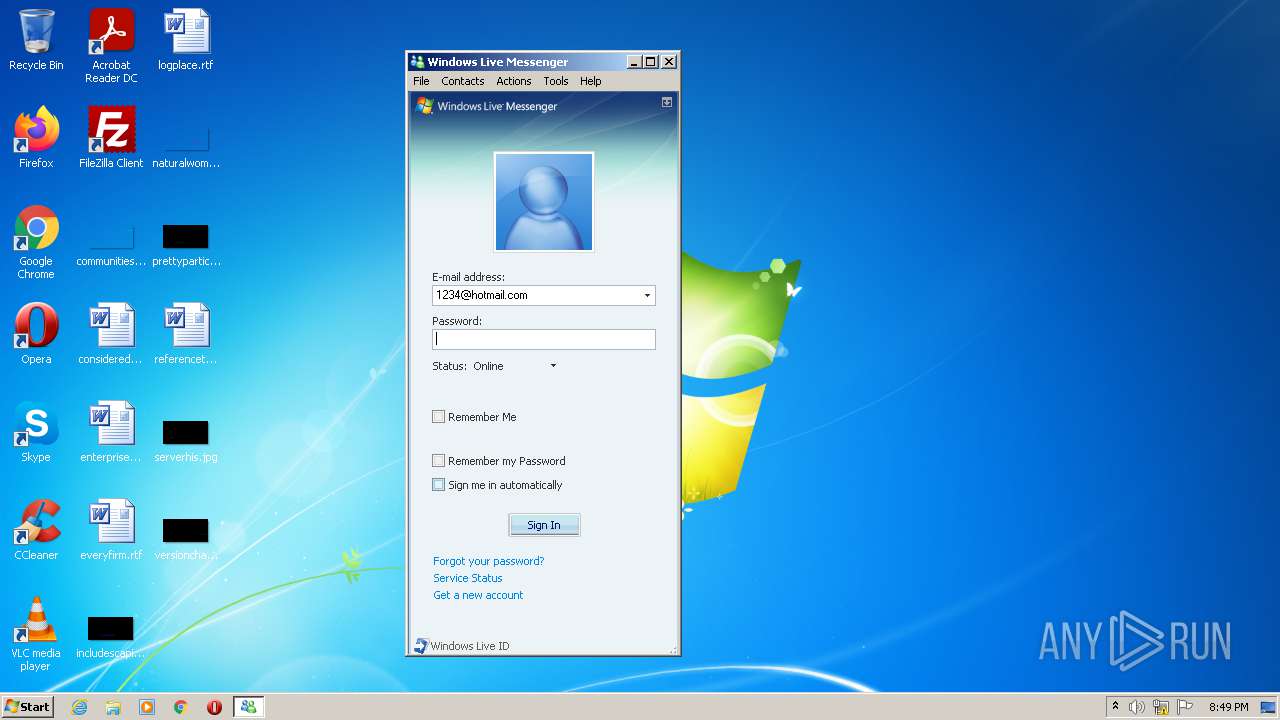Click the volume speaker tray icon

pyautogui.click(x=1137, y=707)
